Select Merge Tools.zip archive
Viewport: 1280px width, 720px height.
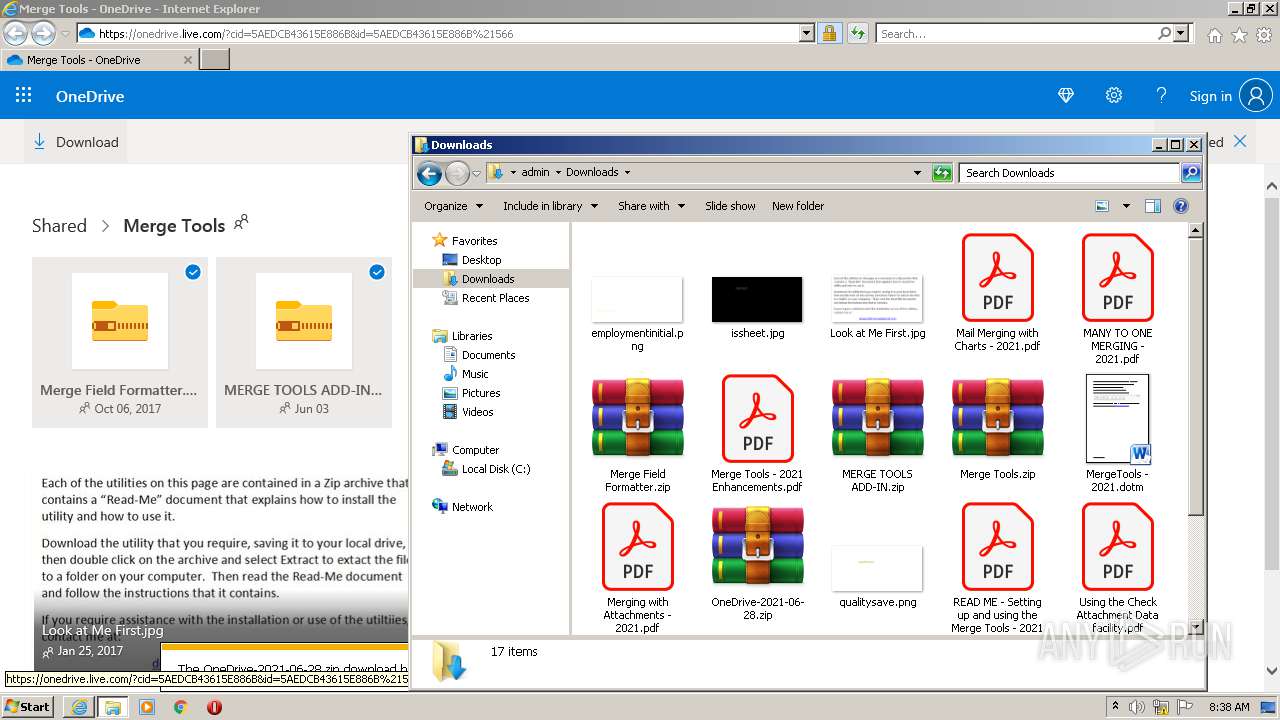point(998,418)
